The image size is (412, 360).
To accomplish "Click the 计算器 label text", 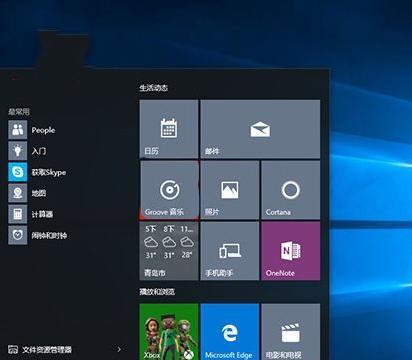I will [x=42, y=214].
